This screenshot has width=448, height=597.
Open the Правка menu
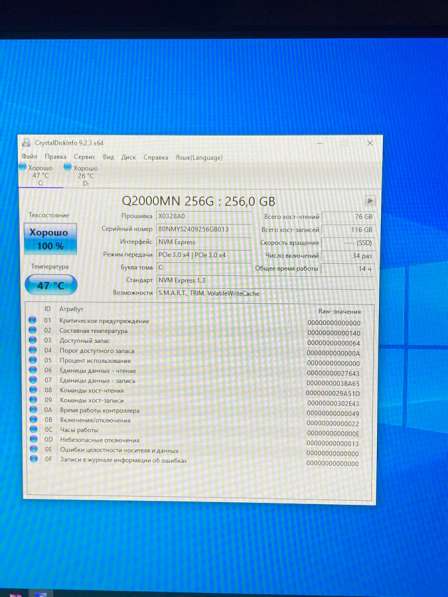tap(56, 156)
